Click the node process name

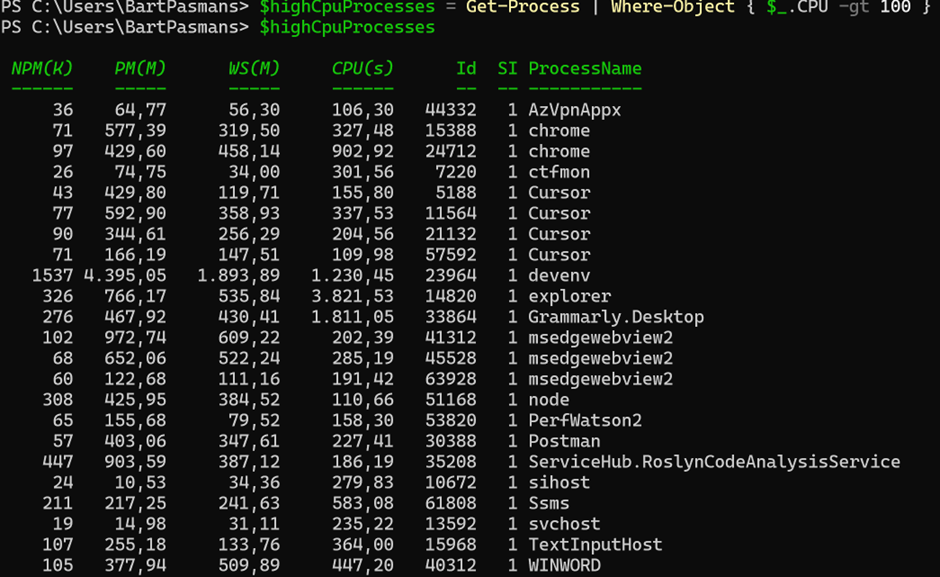(549, 399)
